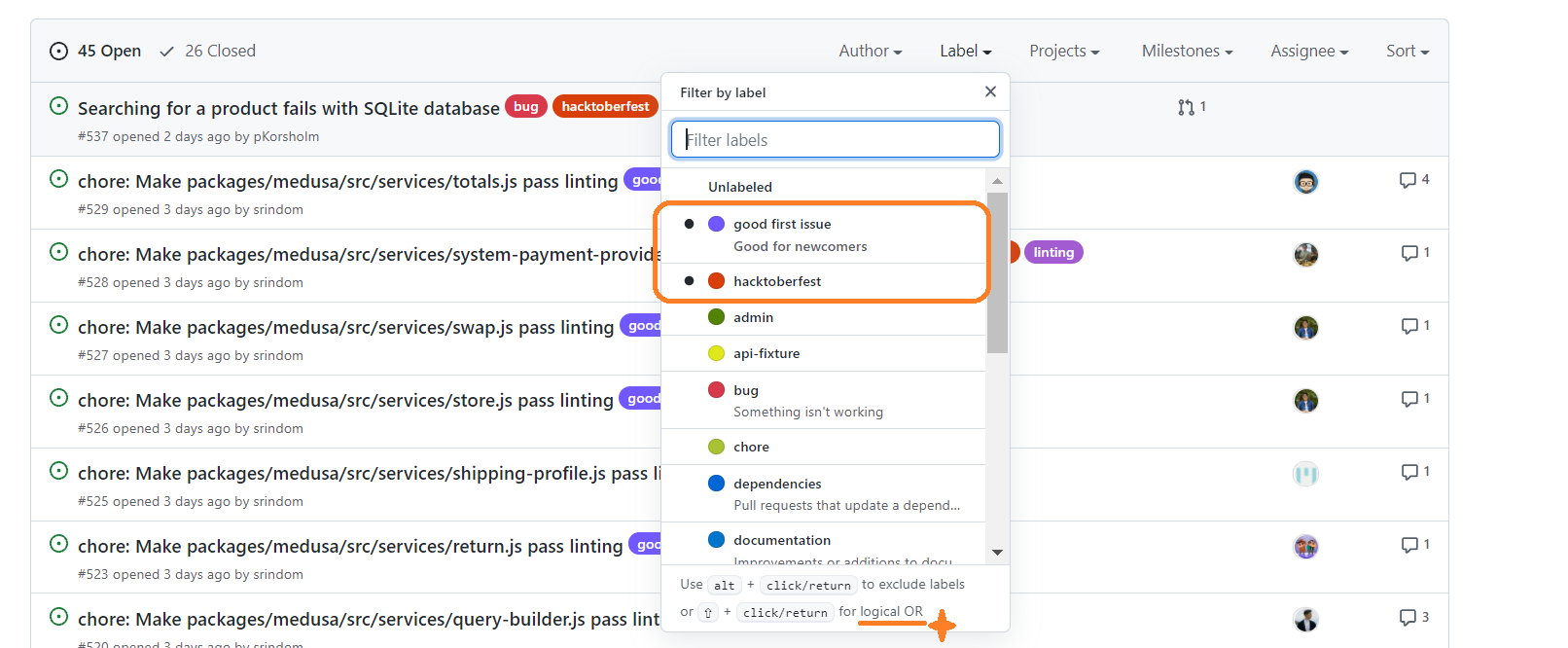This screenshot has width=1568, height=648.
Task: Toggle the good first issue label
Action: pos(824,234)
